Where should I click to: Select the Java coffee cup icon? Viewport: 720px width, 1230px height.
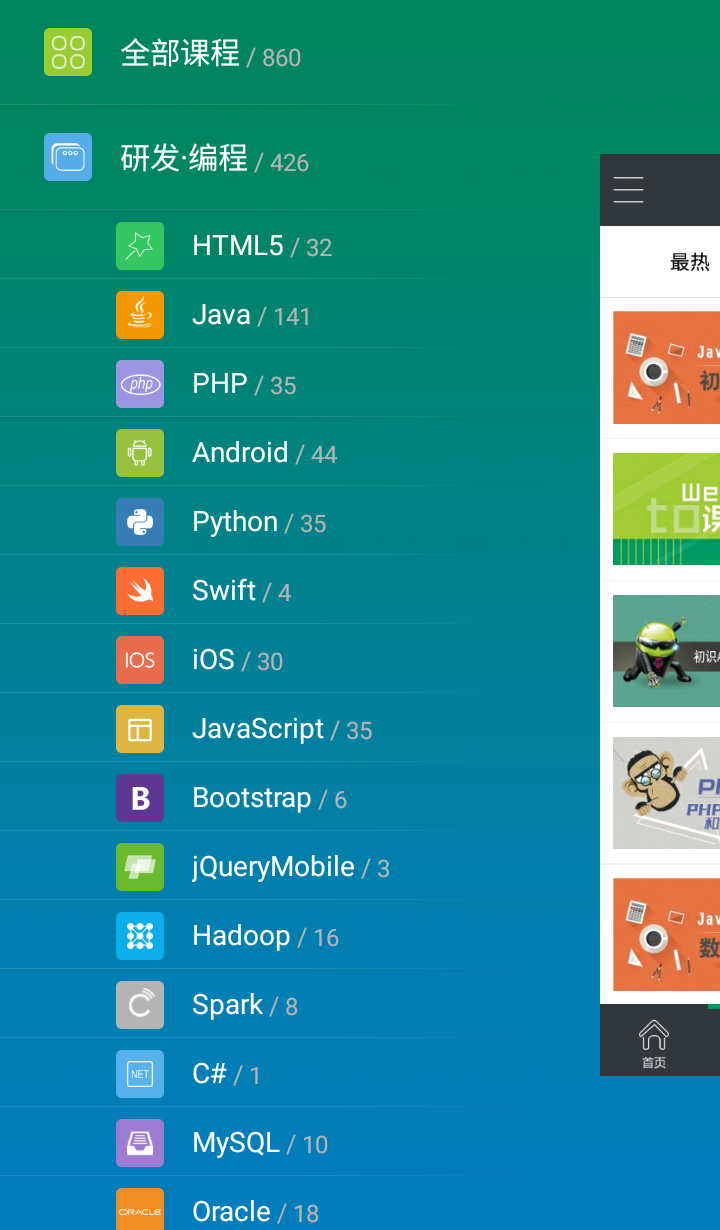pyautogui.click(x=140, y=315)
